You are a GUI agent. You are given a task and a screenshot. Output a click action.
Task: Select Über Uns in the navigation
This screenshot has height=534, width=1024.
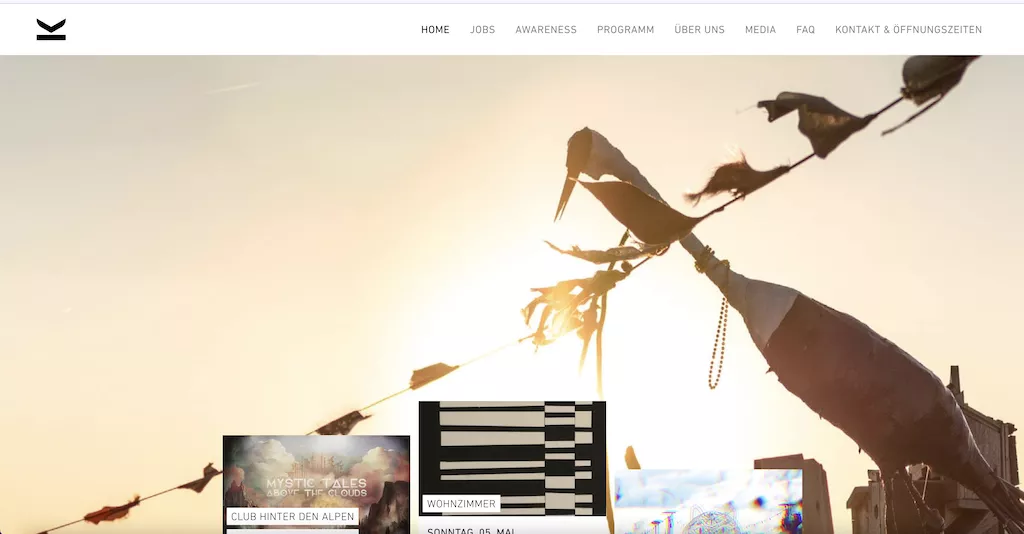pos(699,30)
